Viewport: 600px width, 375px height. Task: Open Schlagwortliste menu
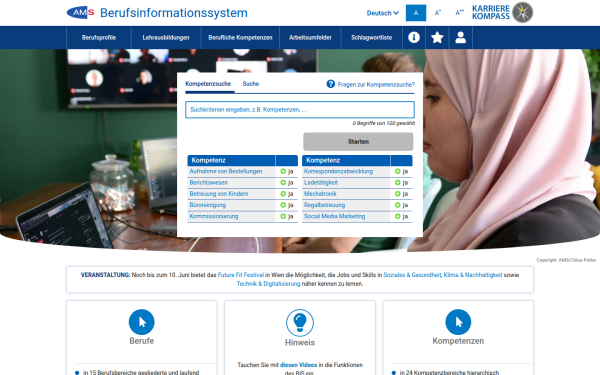pyautogui.click(x=372, y=38)
